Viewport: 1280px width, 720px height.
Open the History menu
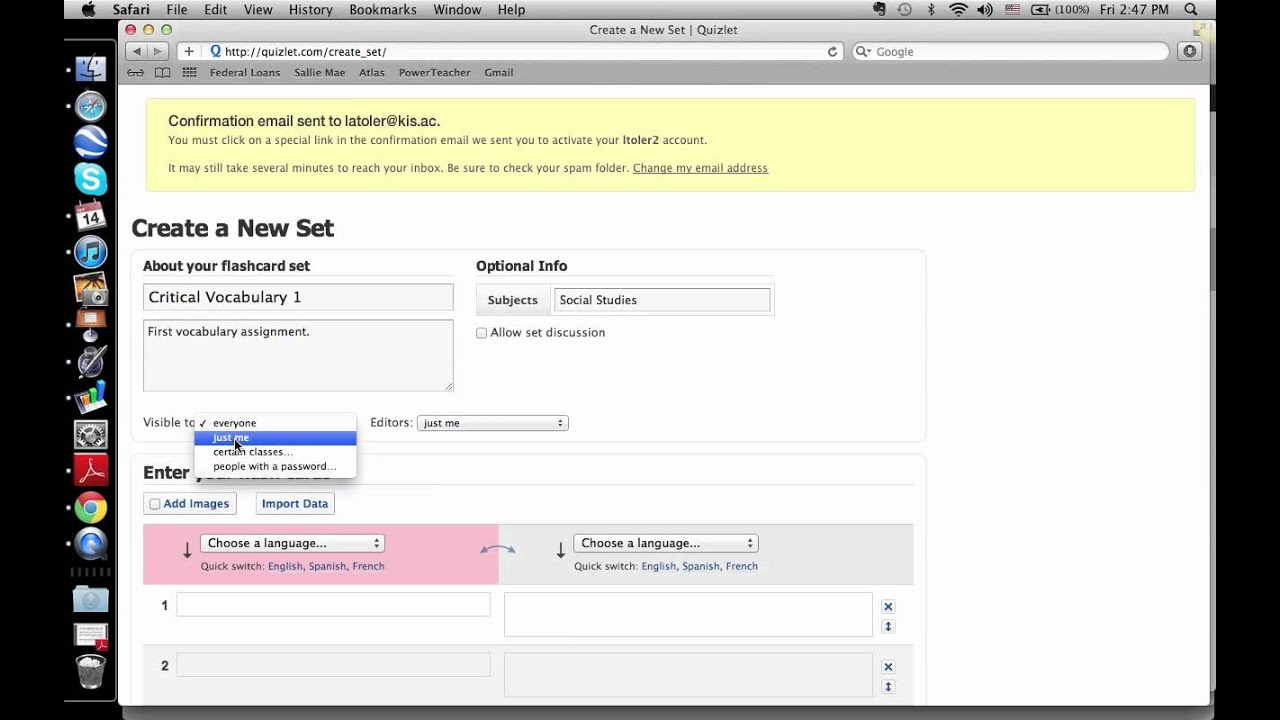[310, 9]
